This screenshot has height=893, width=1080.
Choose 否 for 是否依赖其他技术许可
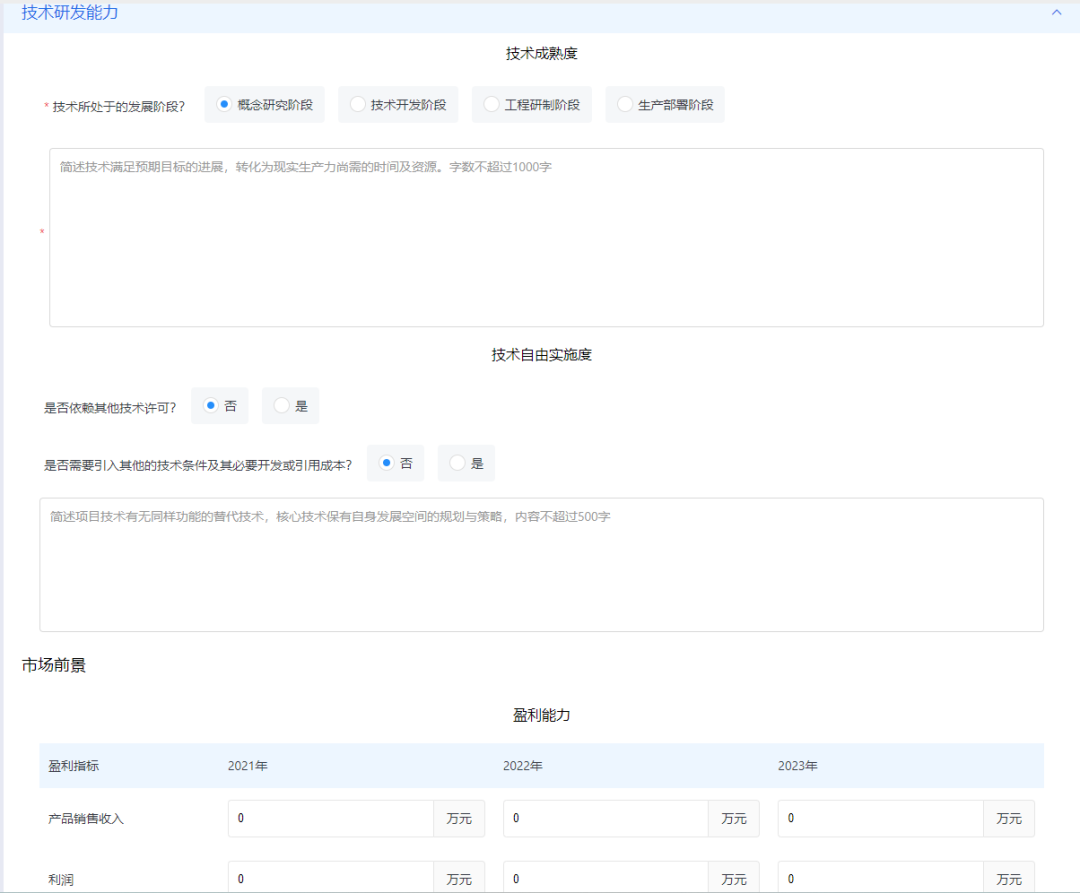220,406
